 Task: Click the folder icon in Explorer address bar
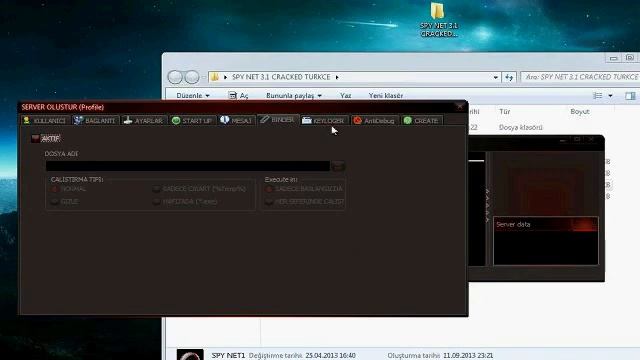(x=215, y=77)
